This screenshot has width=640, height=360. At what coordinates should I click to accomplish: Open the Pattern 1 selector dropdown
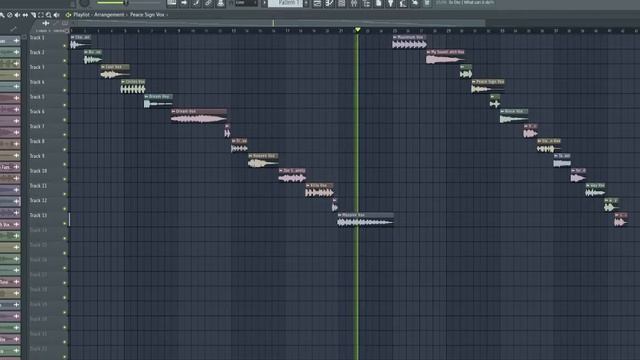tap(285, 3)
